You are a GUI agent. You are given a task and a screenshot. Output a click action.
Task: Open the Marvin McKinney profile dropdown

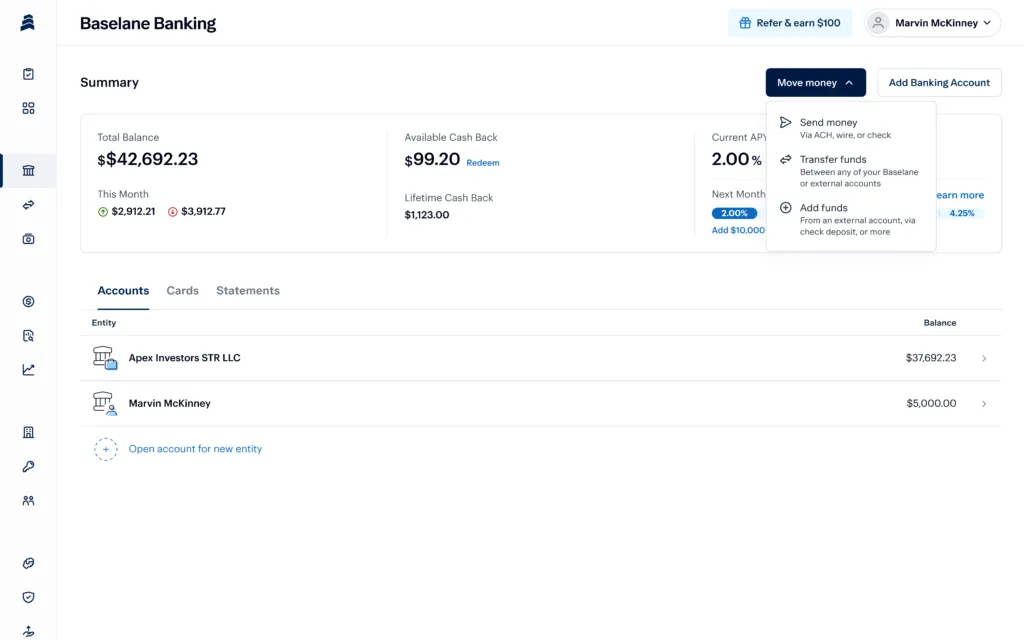click(933, 23)
